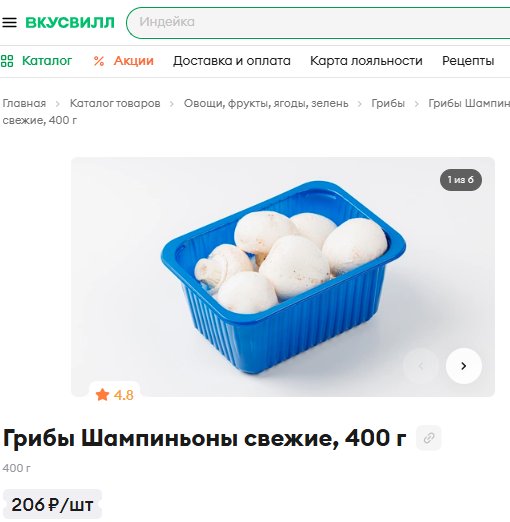Open Каталог товаров breadcrumb link

(115, 103)
